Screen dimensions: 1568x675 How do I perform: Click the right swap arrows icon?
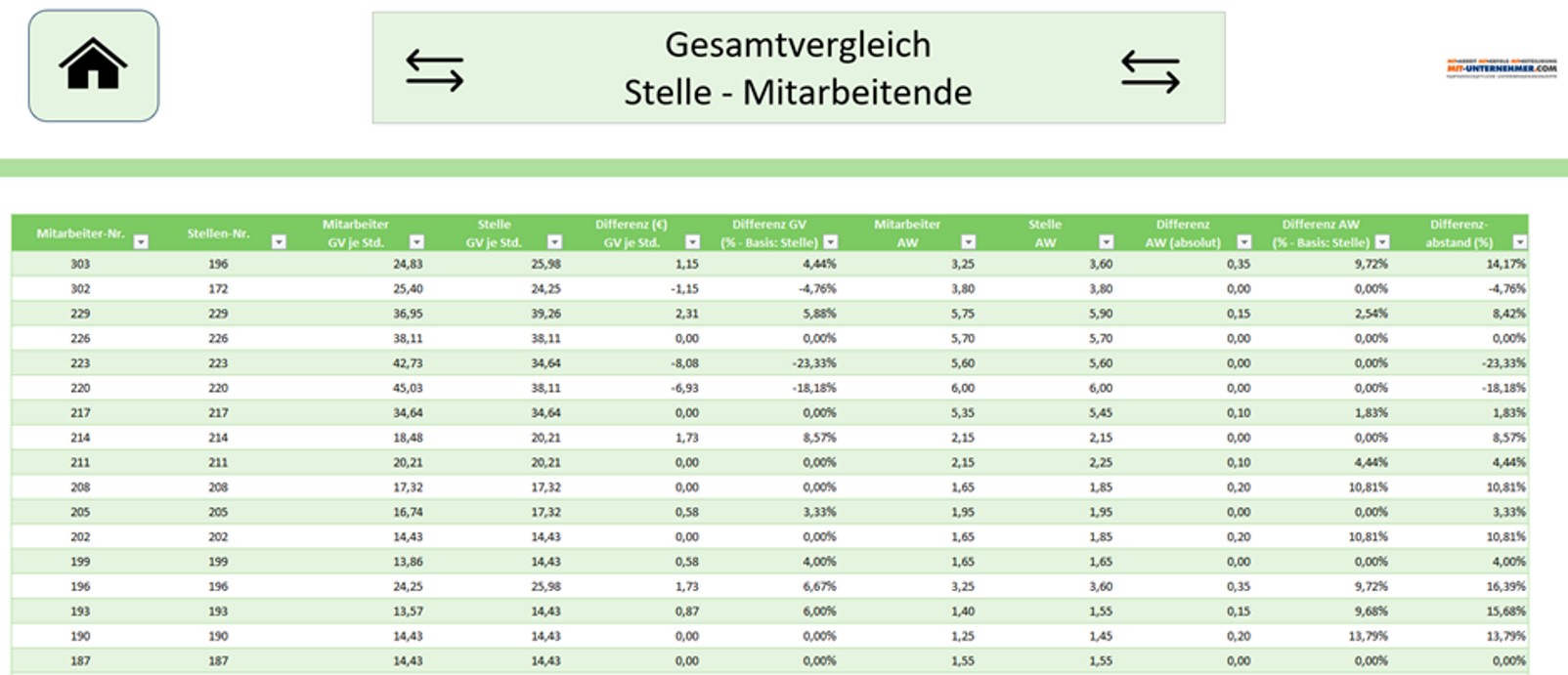click(1150, 71)
